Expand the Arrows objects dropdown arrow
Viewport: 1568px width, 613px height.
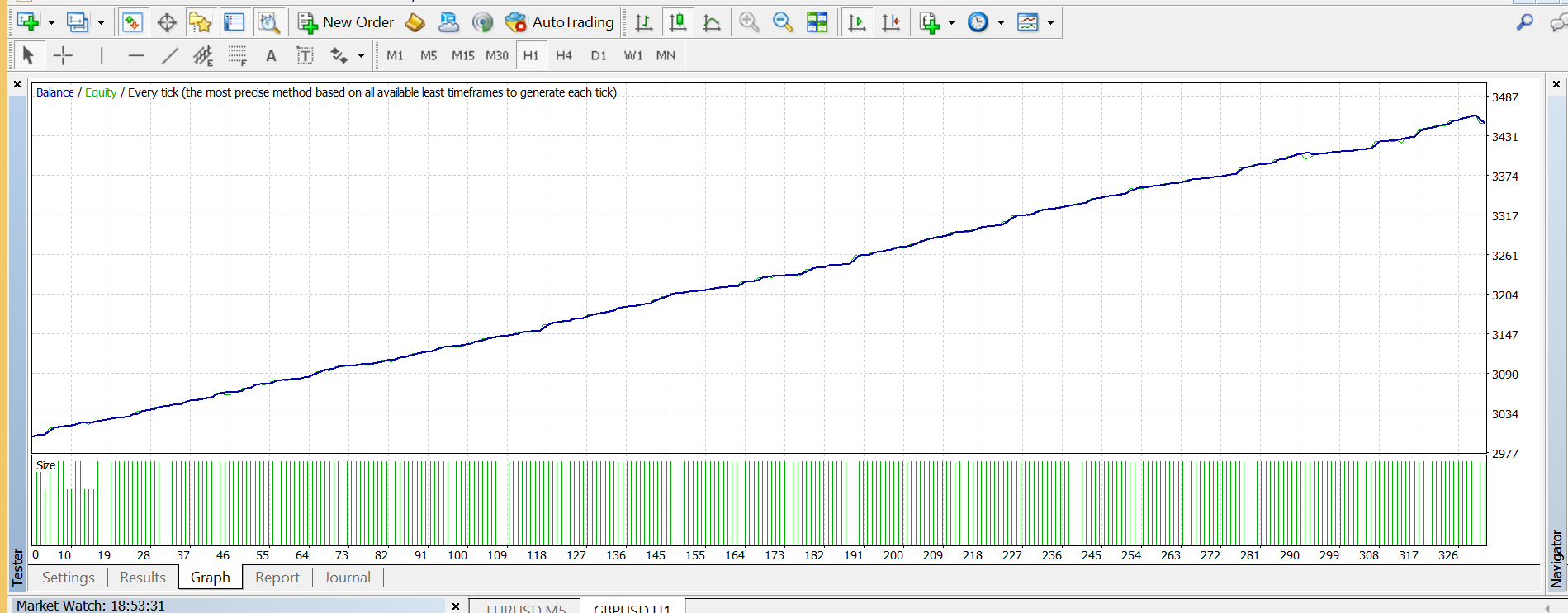(361, 55)
